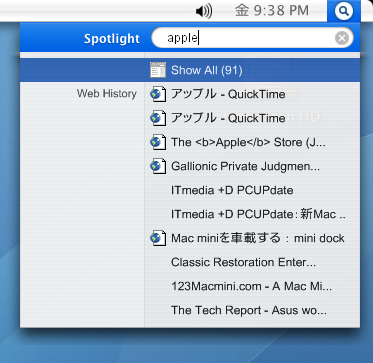The image size is (373, 363).
Task: Open Gallionic Private Judgmen... result
Action: tap(245, 166)
